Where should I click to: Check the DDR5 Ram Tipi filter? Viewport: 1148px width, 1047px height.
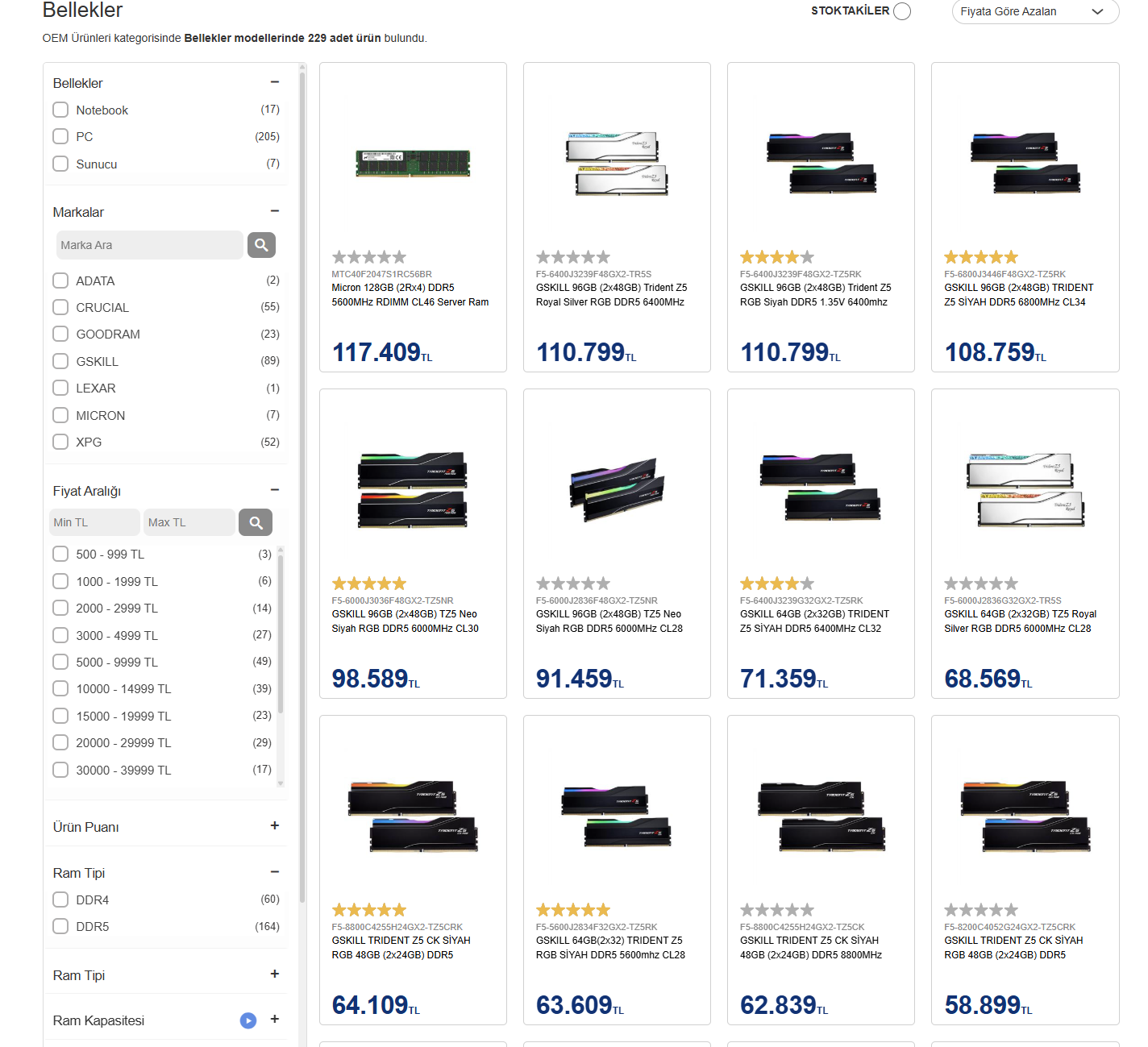(60, 926)
